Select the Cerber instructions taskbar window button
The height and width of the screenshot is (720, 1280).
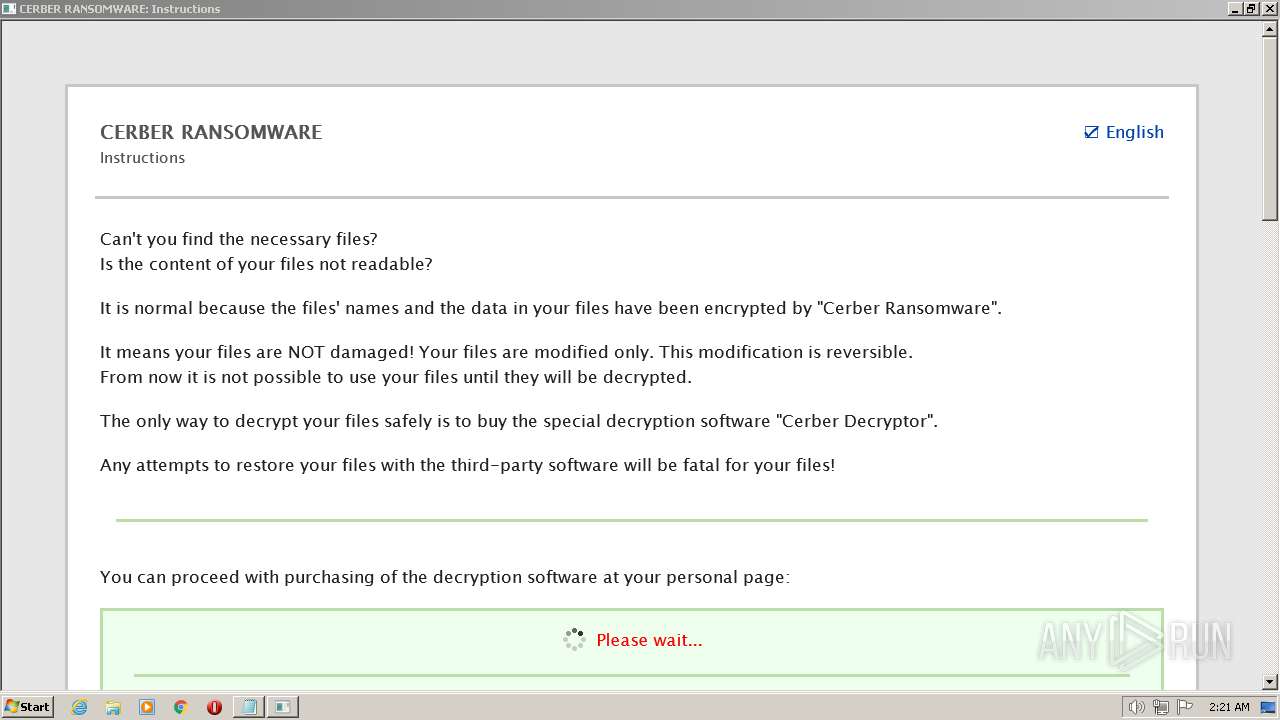pos(283,707)
